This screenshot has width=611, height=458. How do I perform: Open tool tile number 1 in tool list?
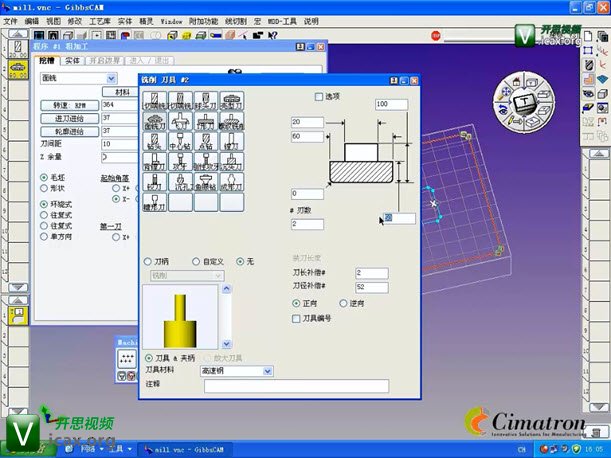18,49
